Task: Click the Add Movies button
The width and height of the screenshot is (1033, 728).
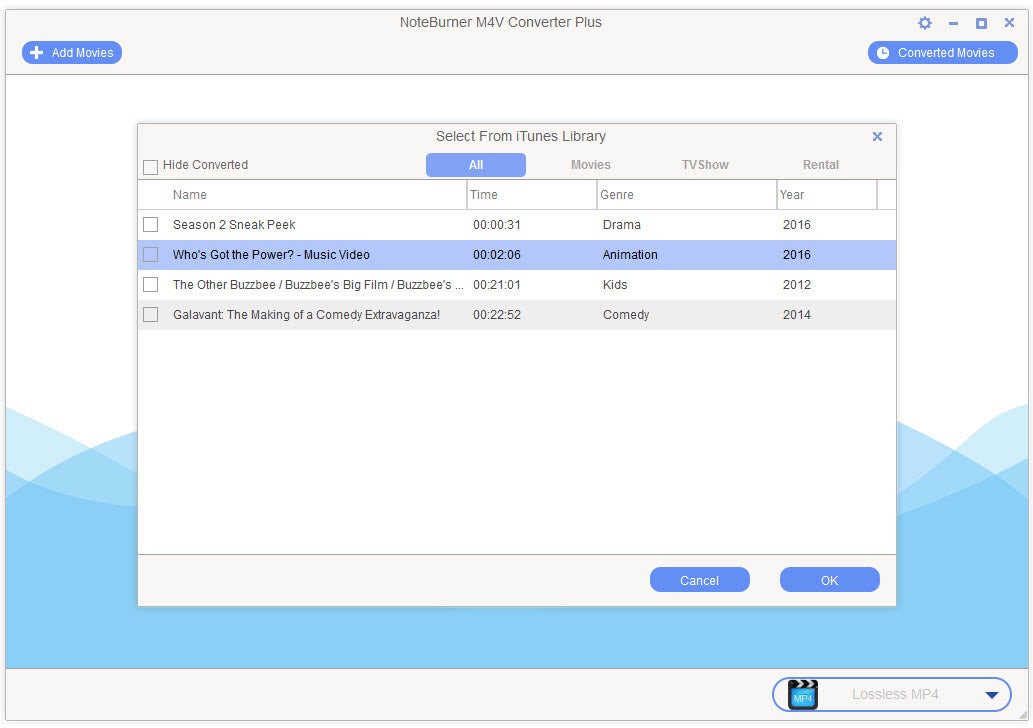Action: click(x=72, y=53)
